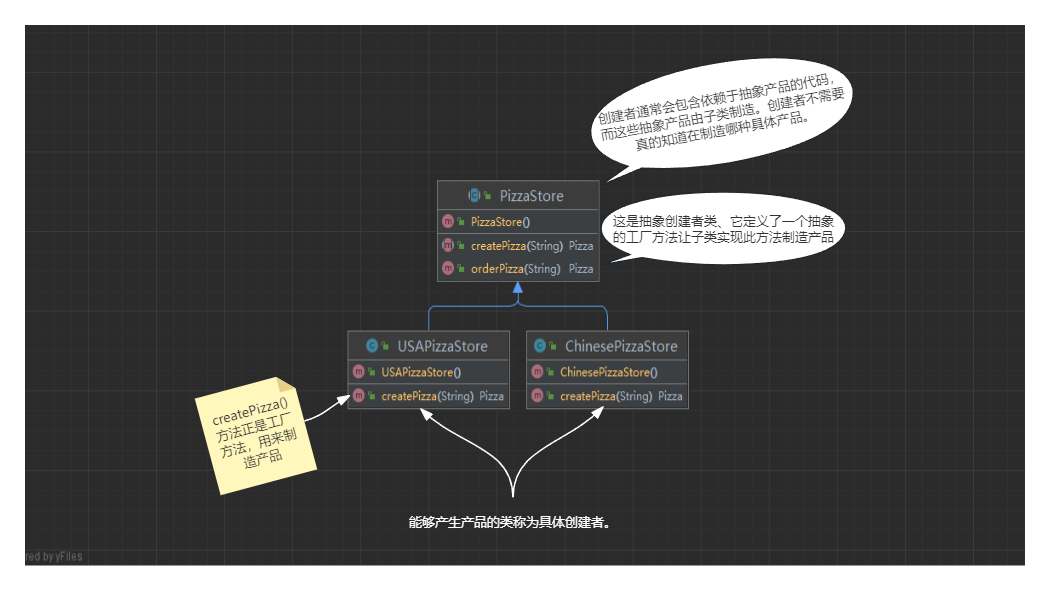Select the ChinesePizzaStore class name header
The height and width of the screenshot is (590, 1050).
[620, 346]
